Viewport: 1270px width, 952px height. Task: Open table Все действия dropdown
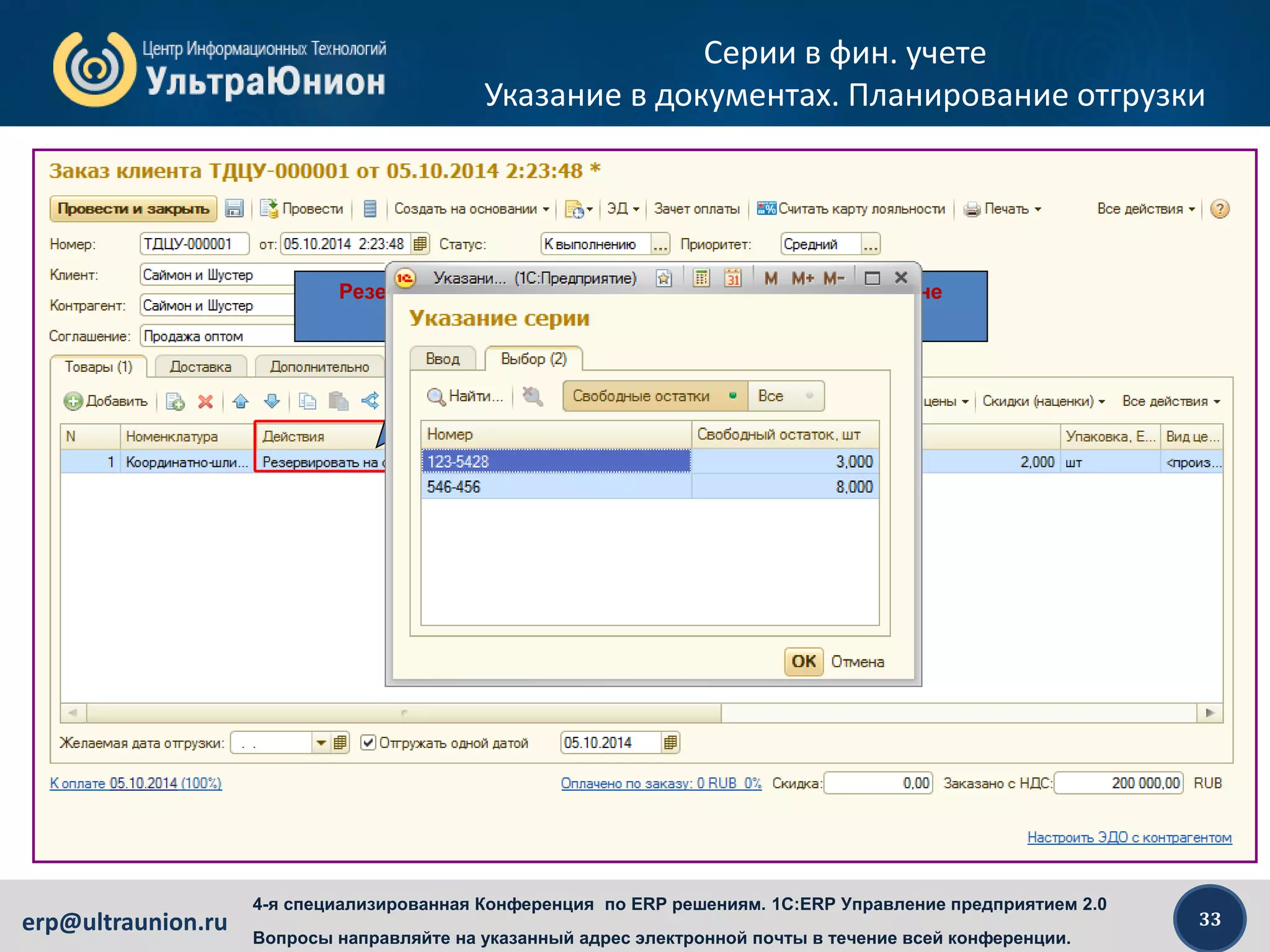pos(1171,401)
